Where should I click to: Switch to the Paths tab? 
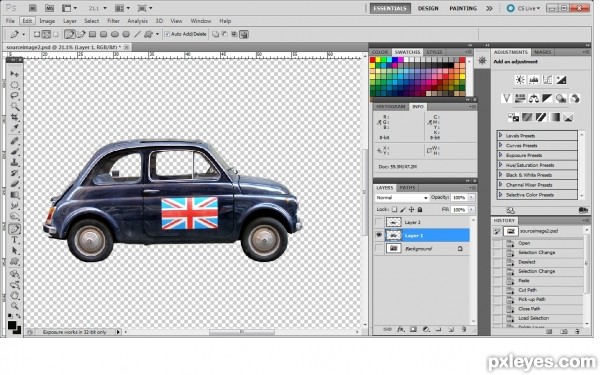407,188
